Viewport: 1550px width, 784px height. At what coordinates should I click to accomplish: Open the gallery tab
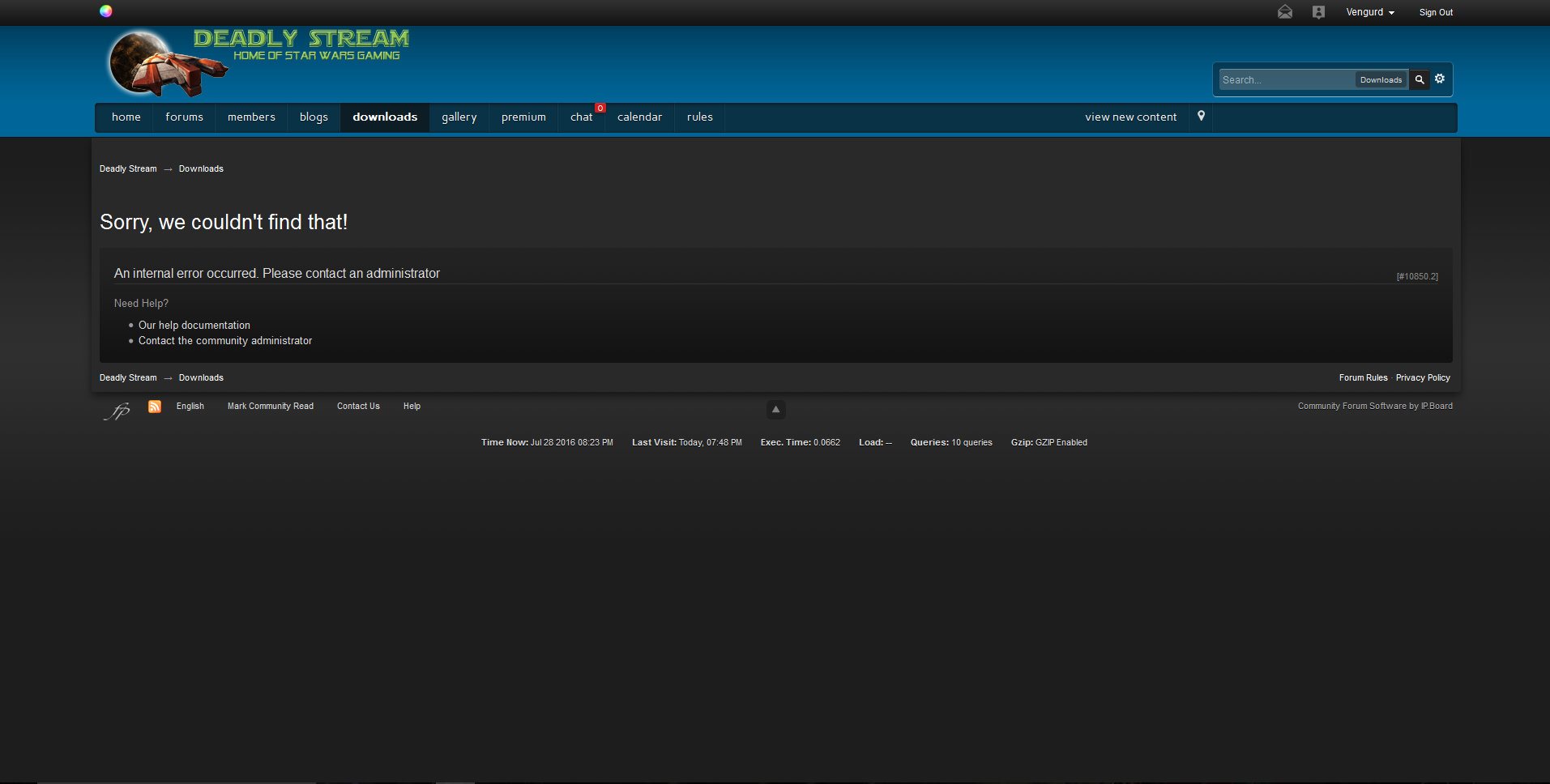(459, 117)
